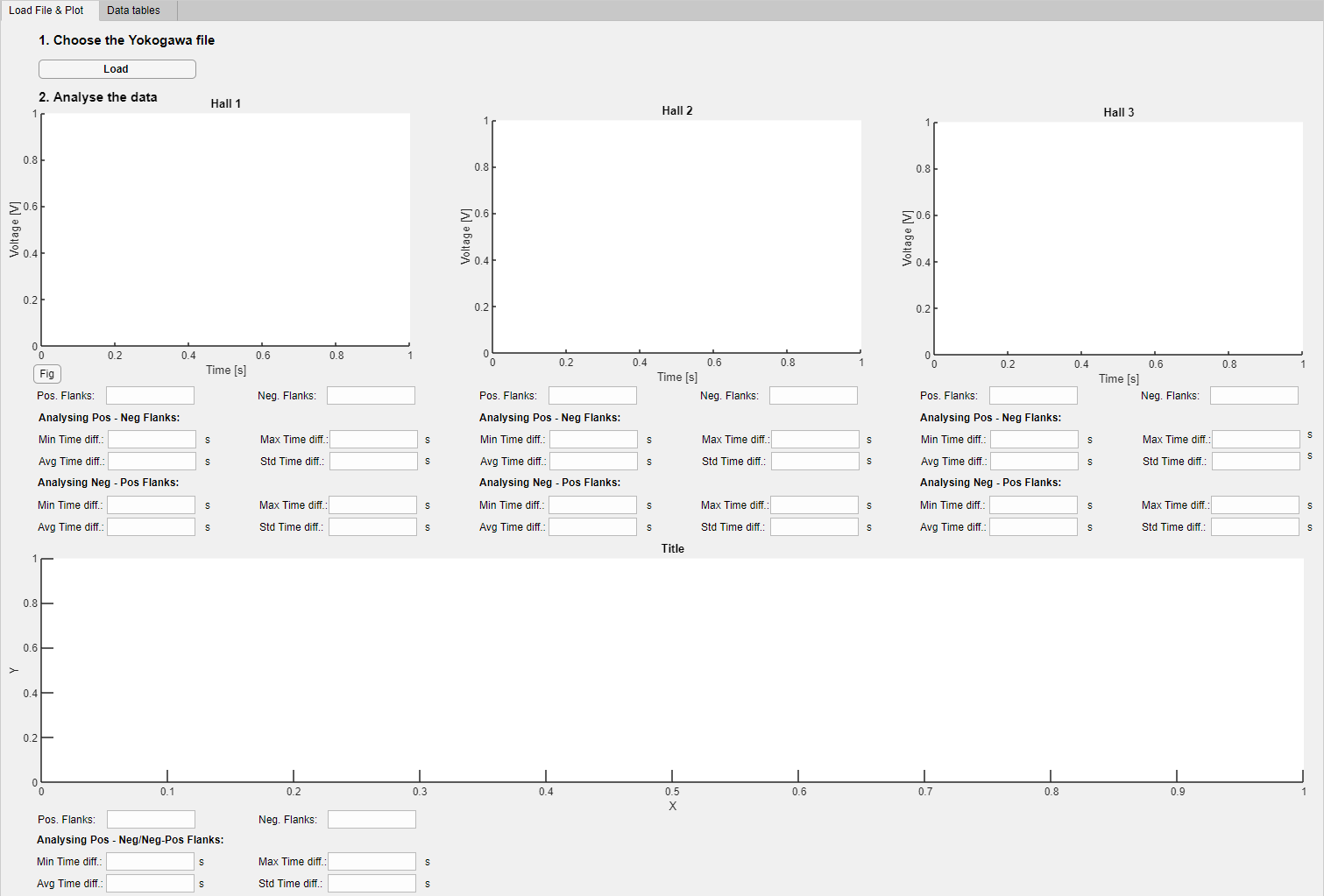Image resolution: width=1324 pixels, height=896 pixels.
Task: Select Hall 2 Neg-Pos Avg Time diff. field
Action: click(x=592, y=527)
